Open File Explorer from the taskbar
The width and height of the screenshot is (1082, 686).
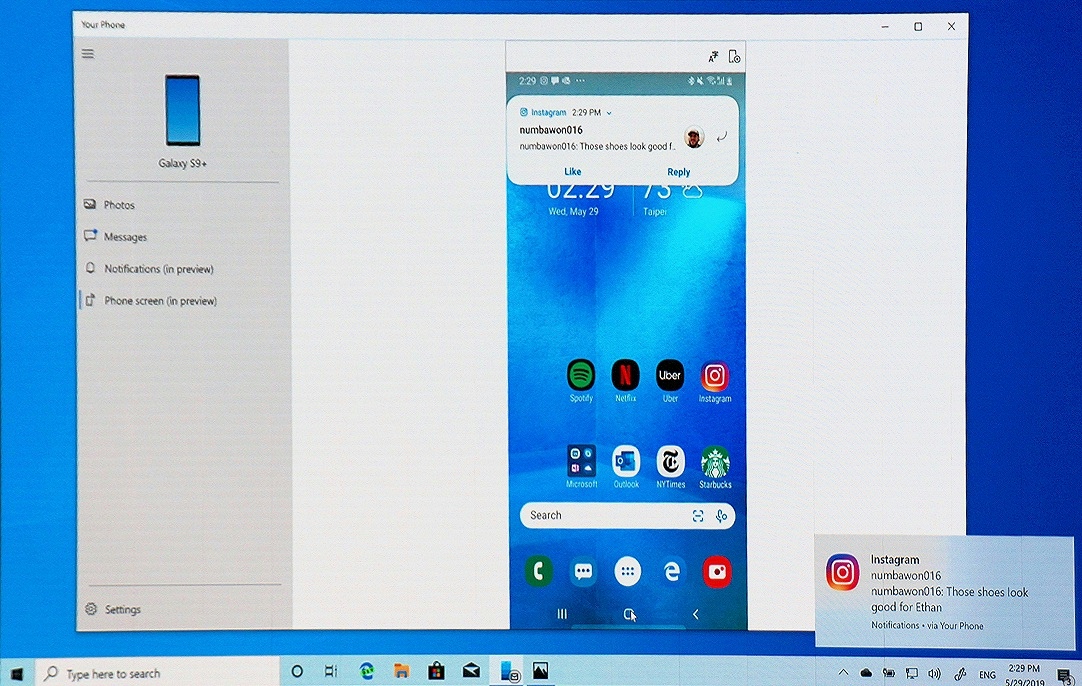pyautogui.click(x=401, y=671)
